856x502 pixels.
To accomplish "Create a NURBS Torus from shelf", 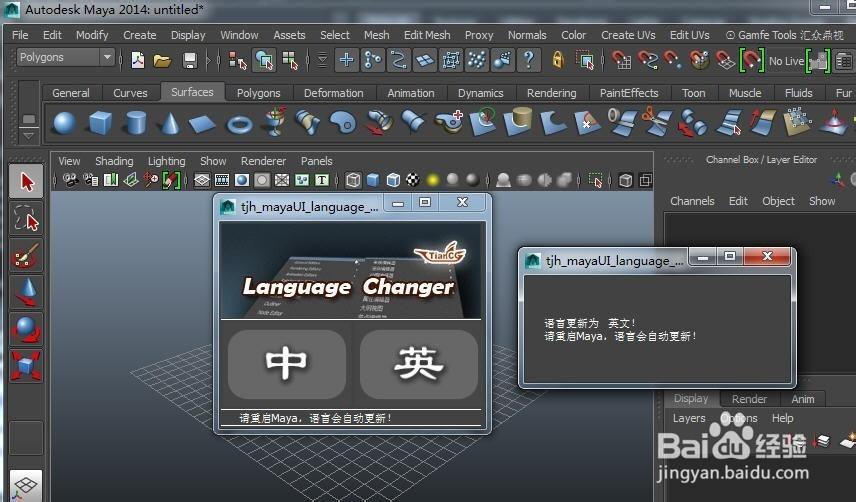I will [x=239, y=124].
